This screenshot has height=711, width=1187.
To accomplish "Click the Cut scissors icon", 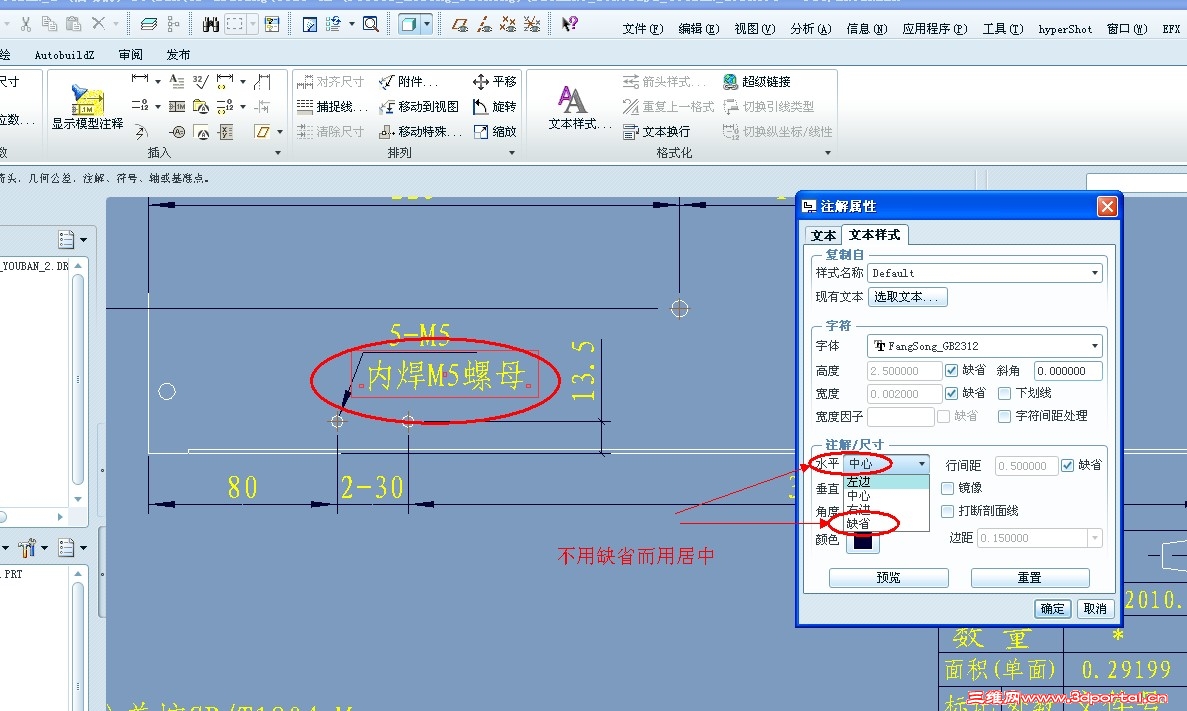I will coord(26,24).
